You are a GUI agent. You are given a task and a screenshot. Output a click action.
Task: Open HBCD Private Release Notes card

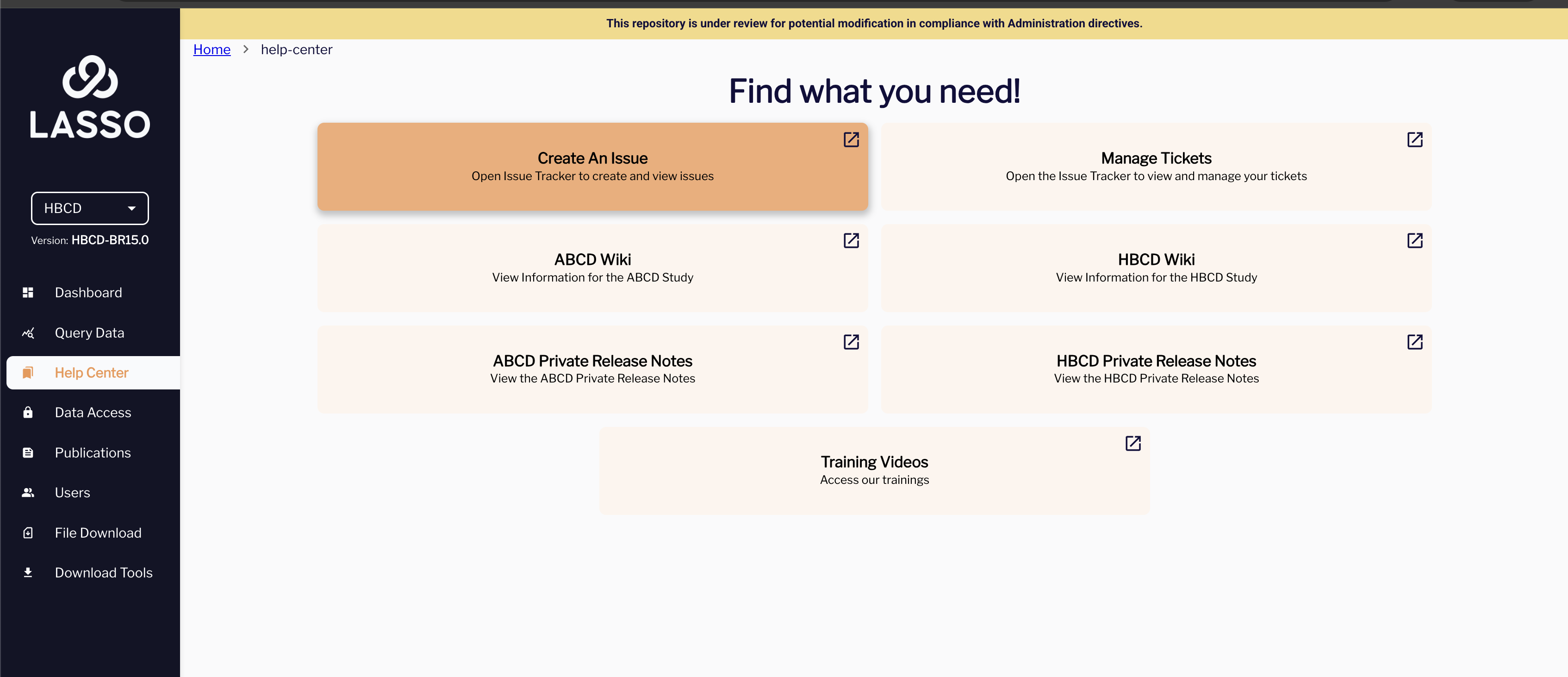[1155, 369]
